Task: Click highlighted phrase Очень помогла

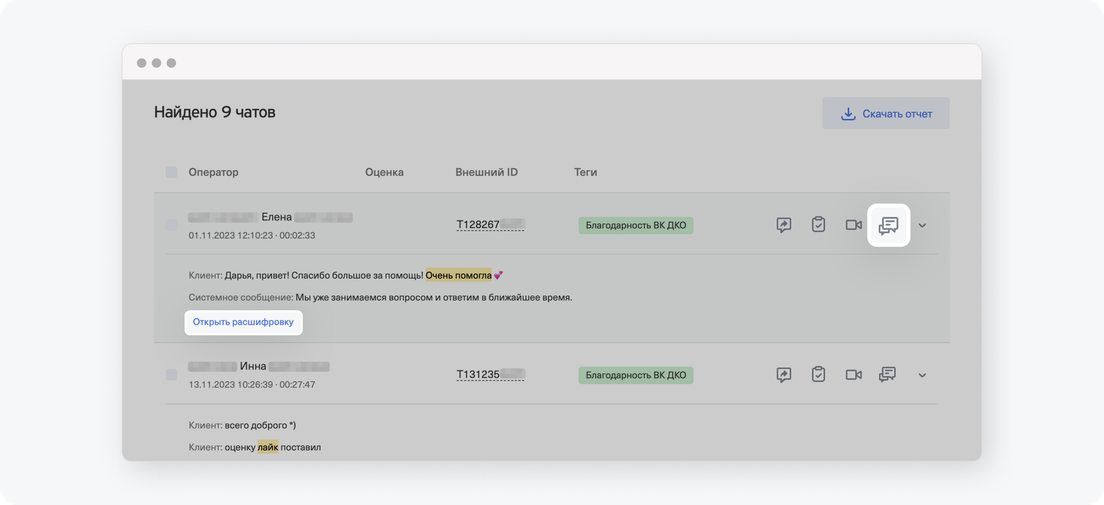Action: tap(458, 275)
